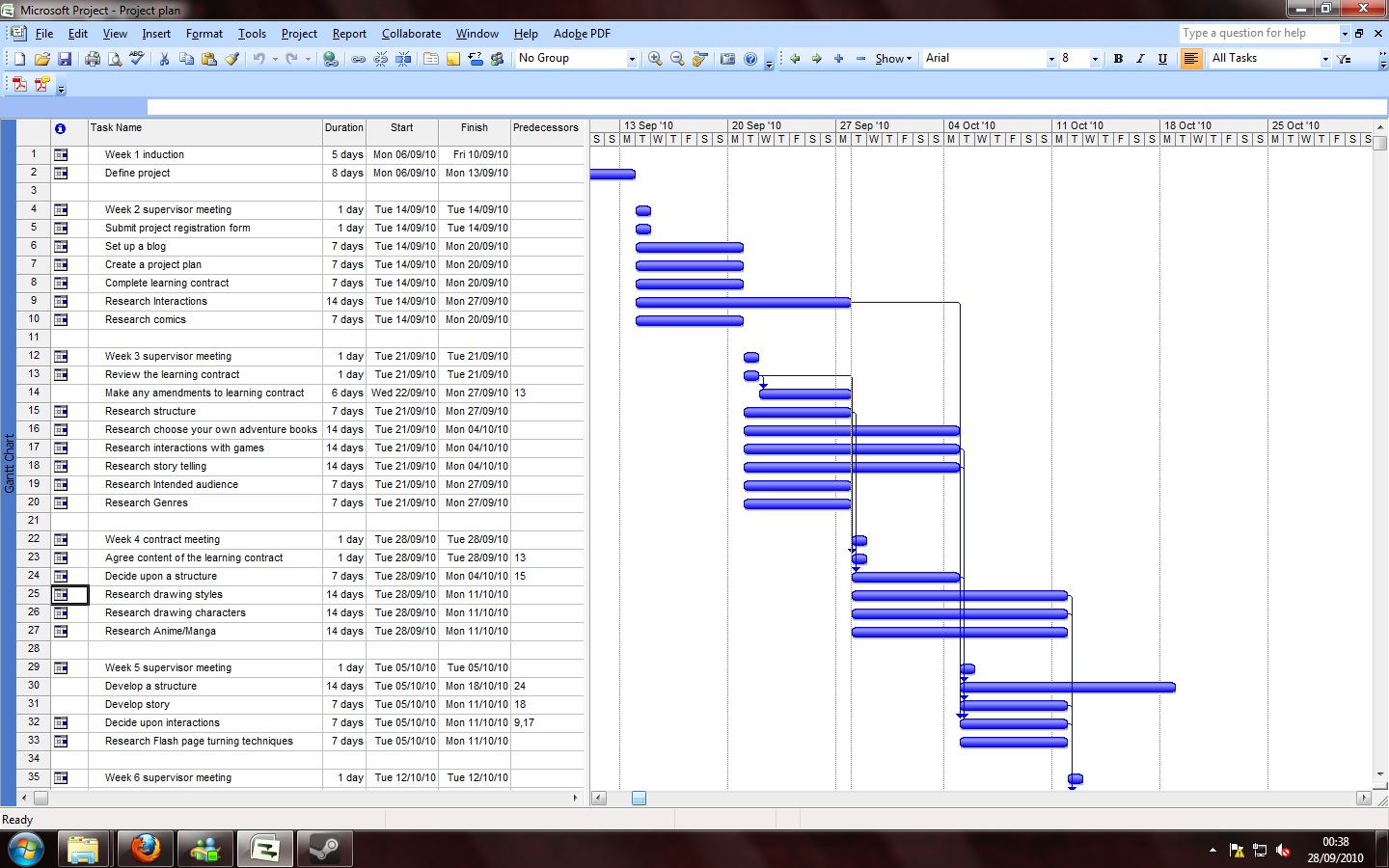Expand the help question box dropdown arrow
This screenshot has width=1389, height=868.
(1345, 34)
